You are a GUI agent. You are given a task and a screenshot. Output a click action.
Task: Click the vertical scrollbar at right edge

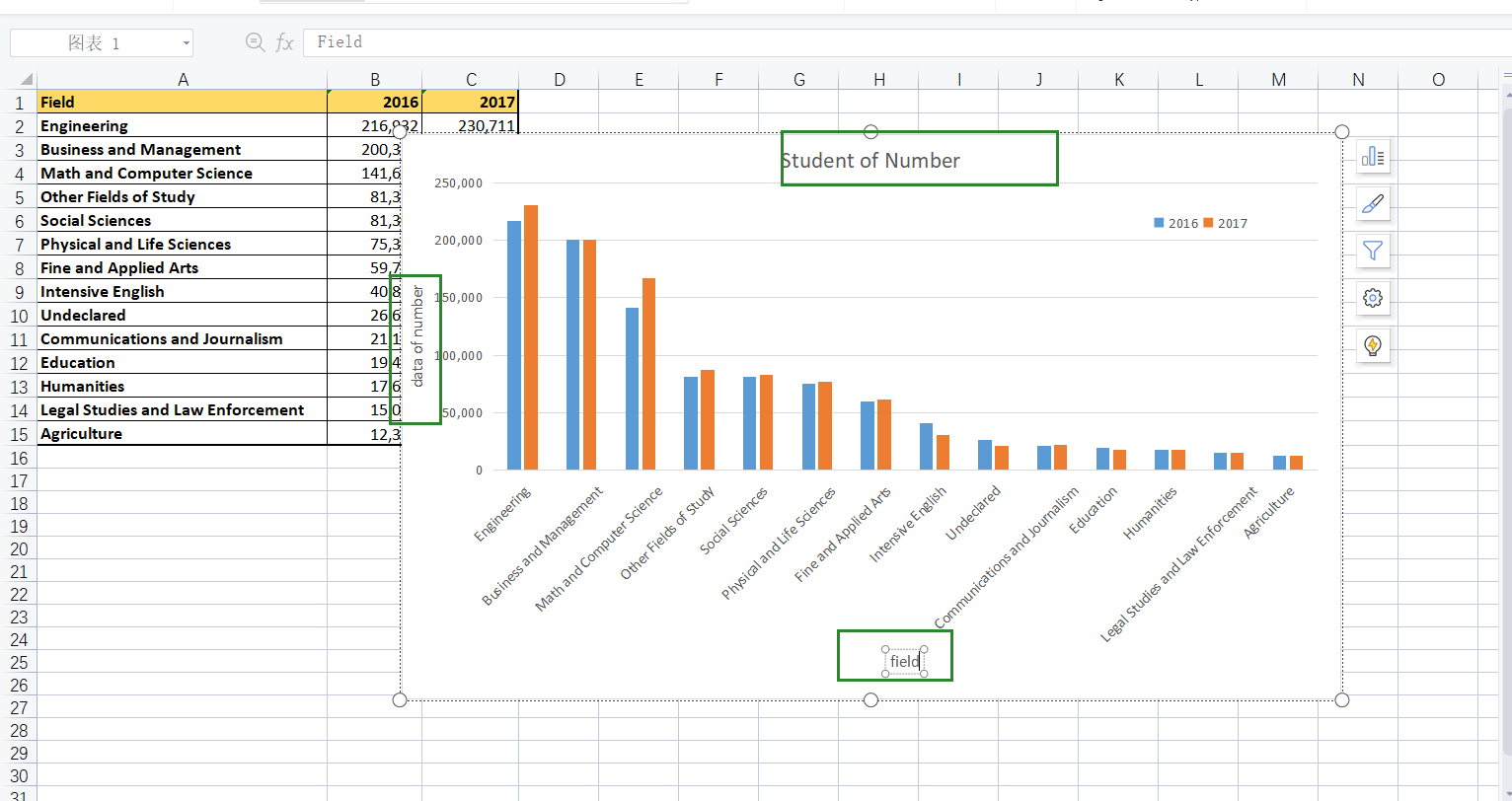tap(1507, 434)
